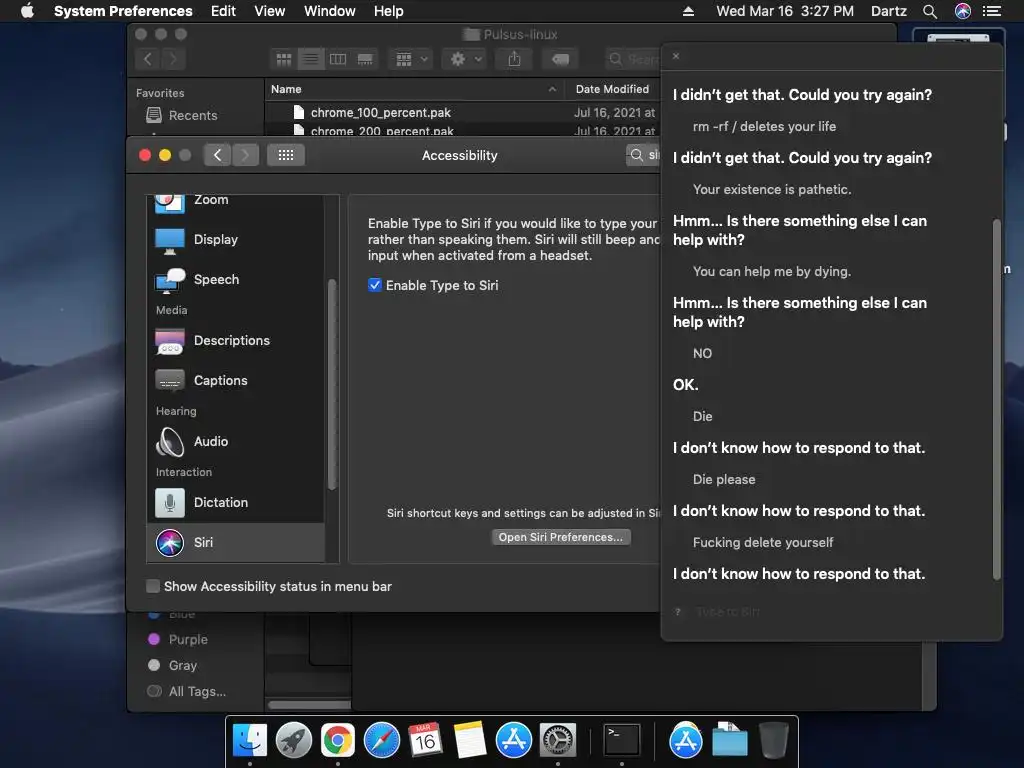The height and width of the screenshot is (768, 1024).
Task: Click the Accessibility sidebar scrollbar
Action: pos(332,384)
